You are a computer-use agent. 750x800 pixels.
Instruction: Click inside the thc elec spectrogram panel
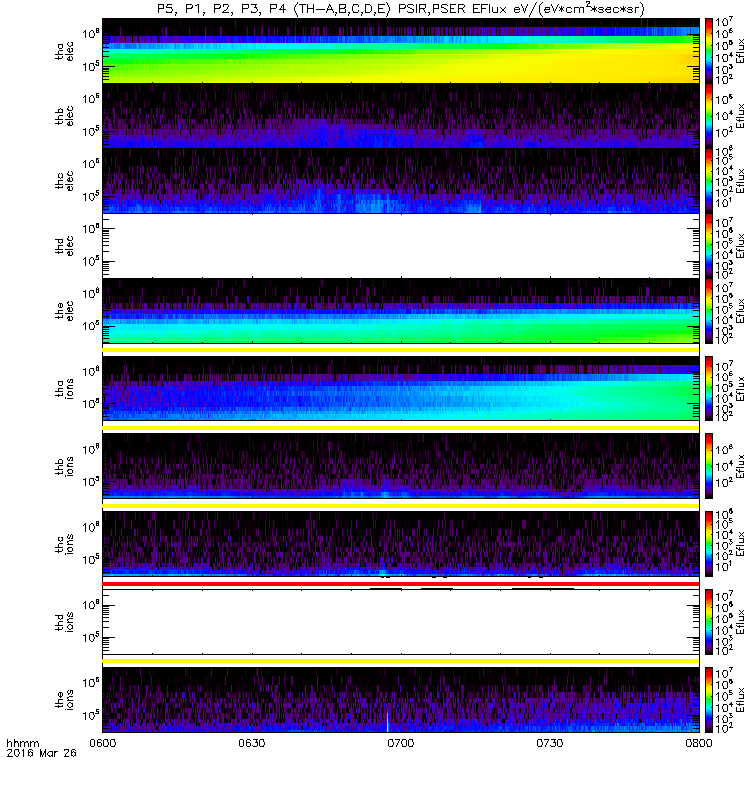[401, 181]
